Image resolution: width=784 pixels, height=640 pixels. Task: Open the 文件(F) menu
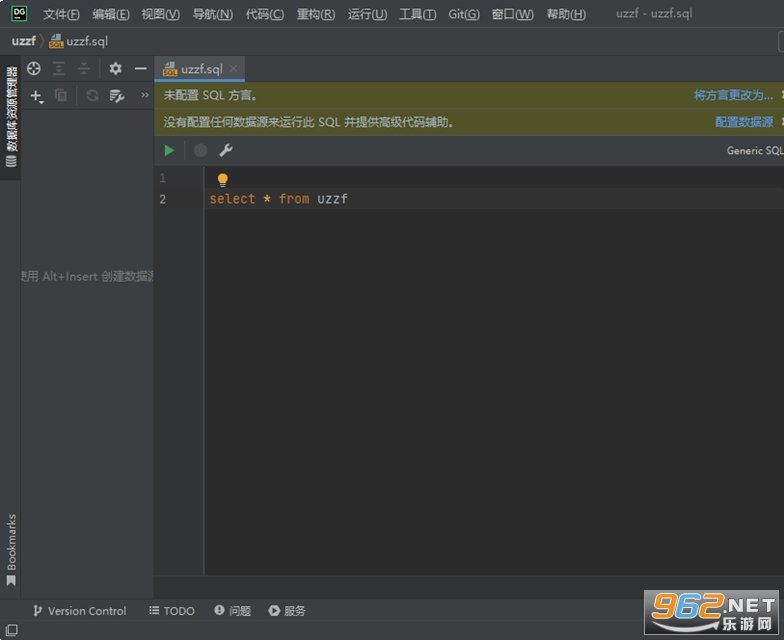pos(61,14)
